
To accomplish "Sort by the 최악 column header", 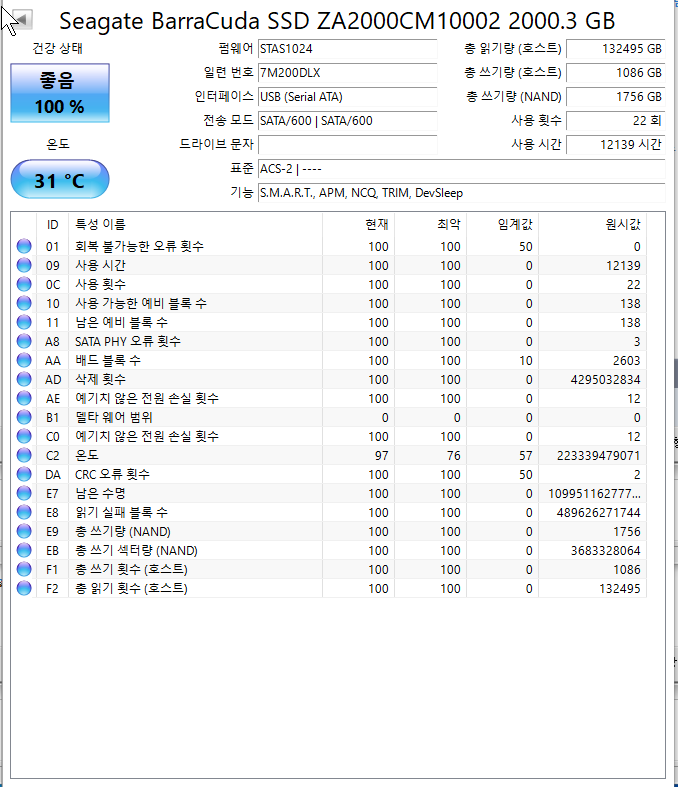I will [x=431, y=224].
